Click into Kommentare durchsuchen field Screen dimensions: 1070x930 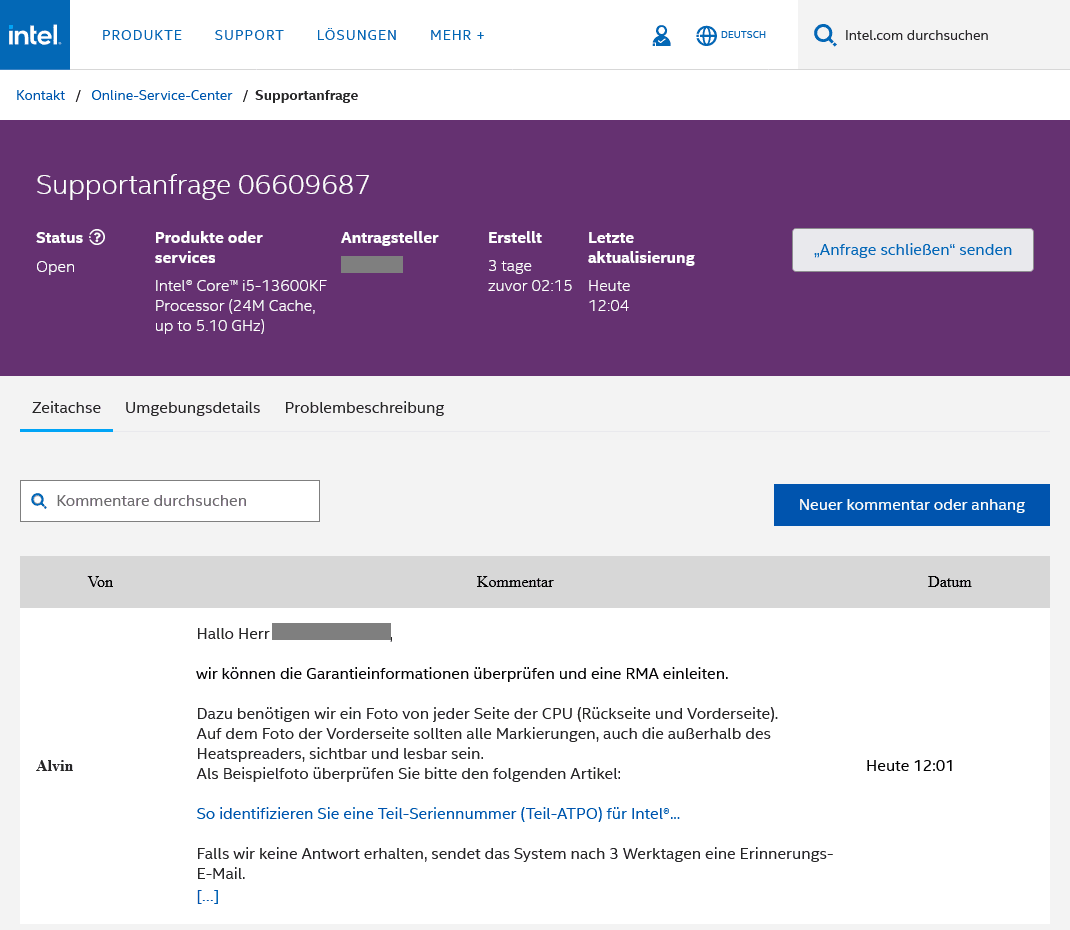tap(170, 501)
